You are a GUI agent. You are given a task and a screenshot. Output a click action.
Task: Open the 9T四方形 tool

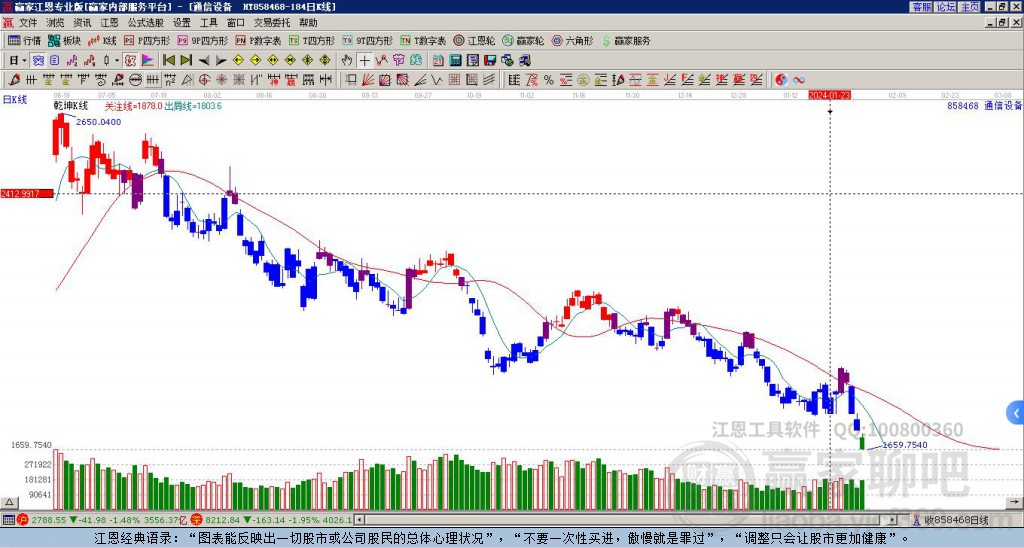pos(367,40)
